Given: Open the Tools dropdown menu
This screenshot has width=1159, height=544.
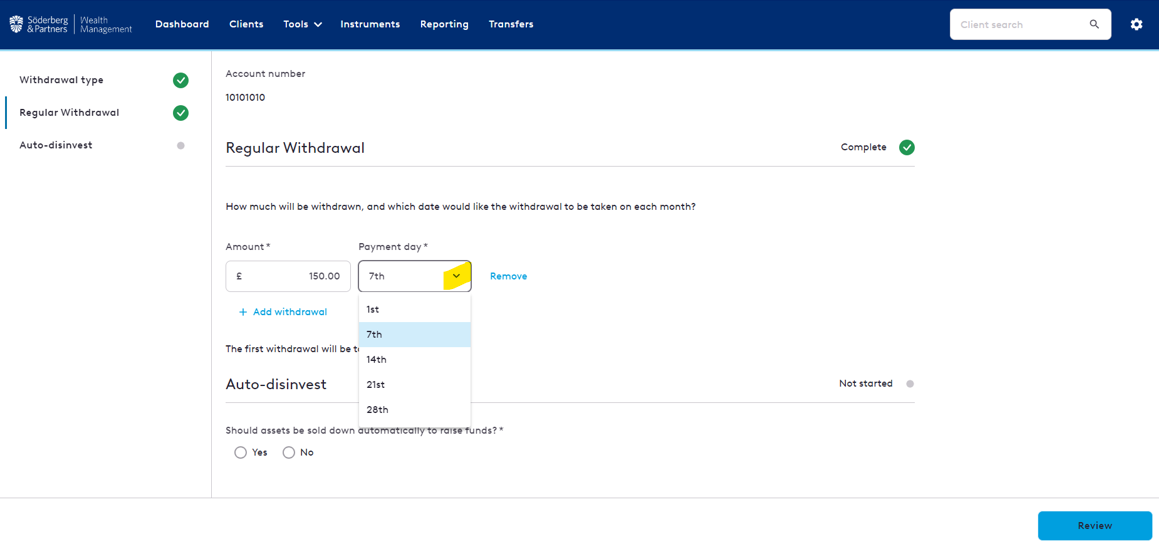Looking at the screenshot, I should click(x=302, y=24).
